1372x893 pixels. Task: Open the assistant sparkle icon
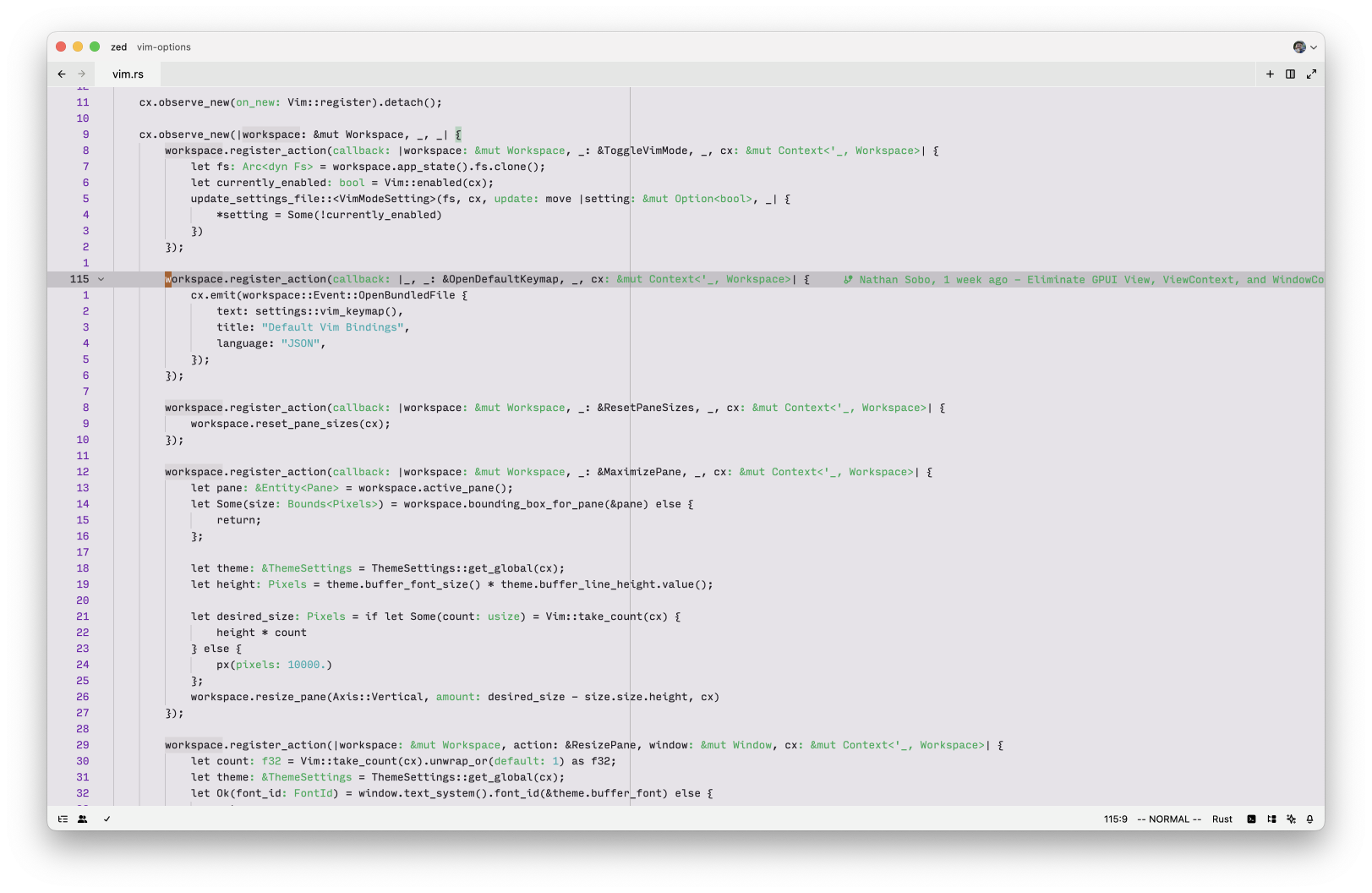tap(1291, 819)
